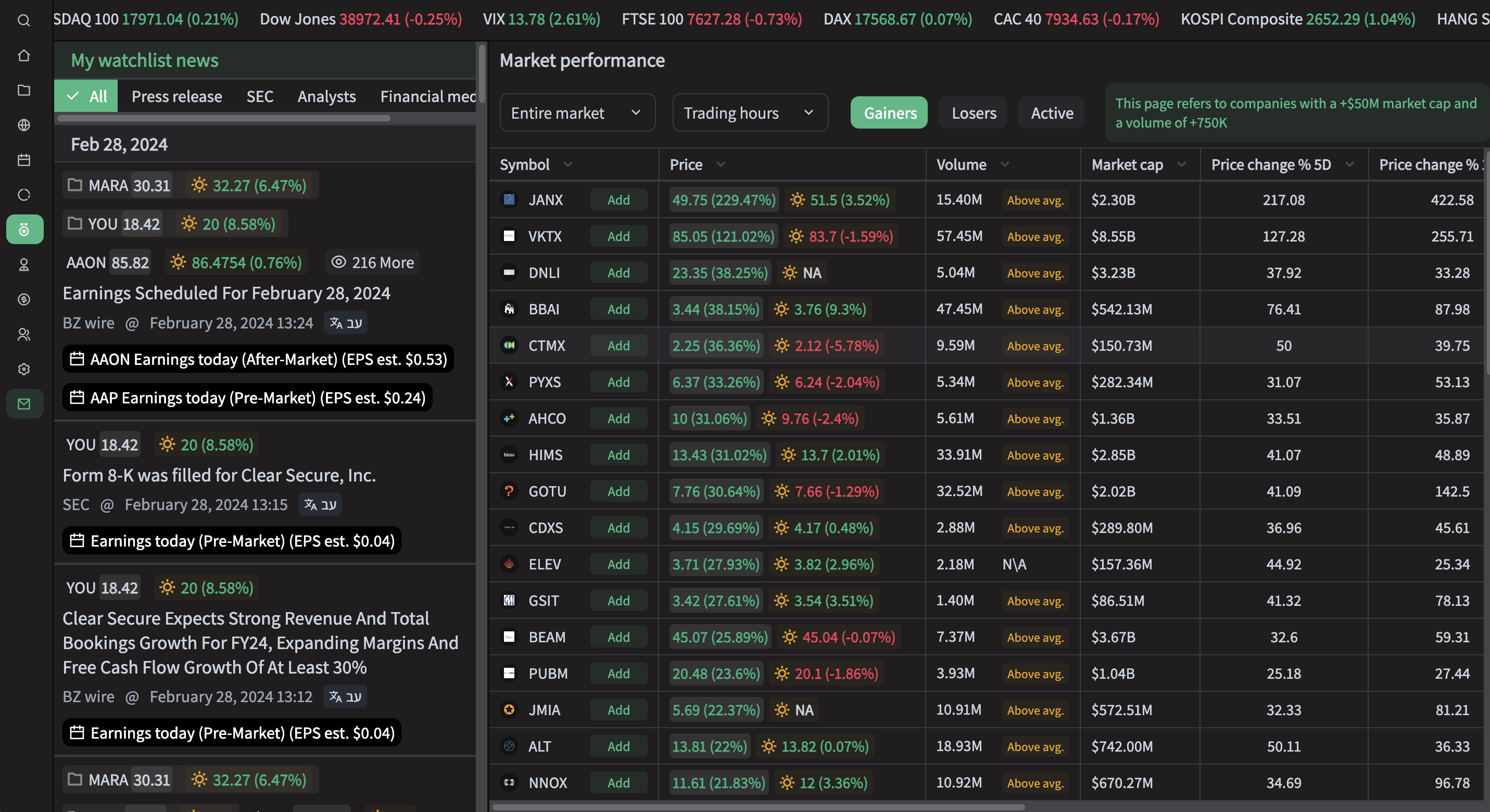This screenshot has height=812, width=1490.
Task: Click PUBM symbol in the table
Action: point(548,673)
